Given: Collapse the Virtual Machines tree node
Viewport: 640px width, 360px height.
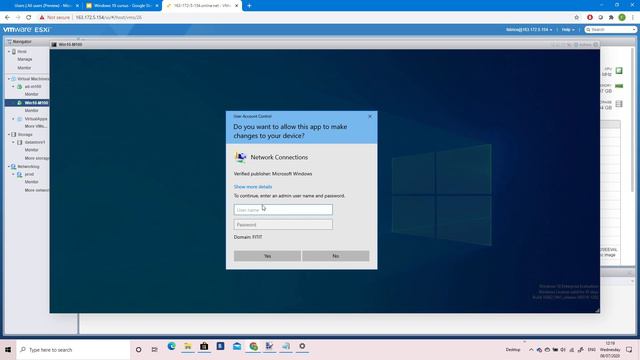Looking at the screenshot, I should point(9,79).
